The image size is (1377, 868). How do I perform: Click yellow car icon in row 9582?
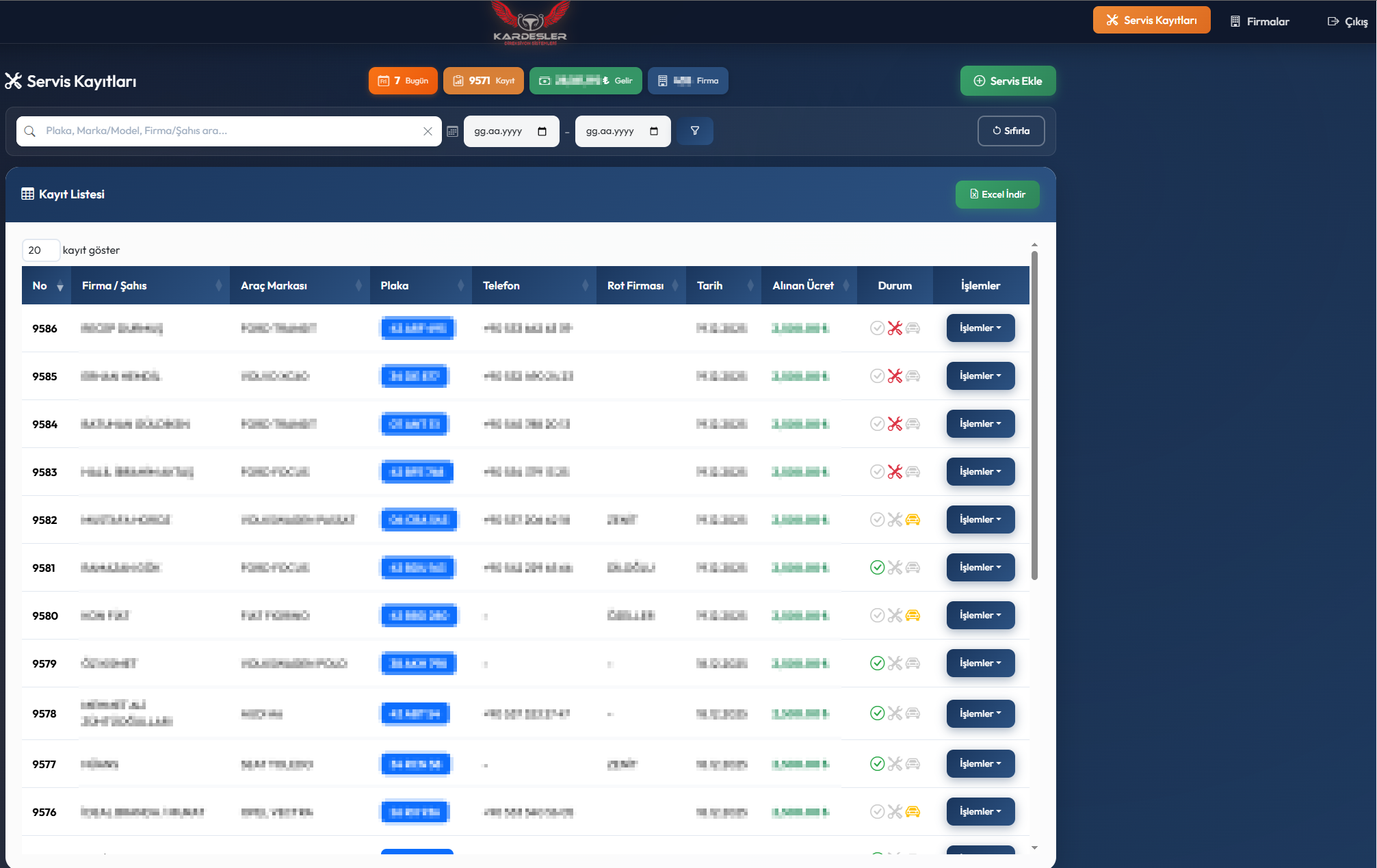tap(913, 520)
